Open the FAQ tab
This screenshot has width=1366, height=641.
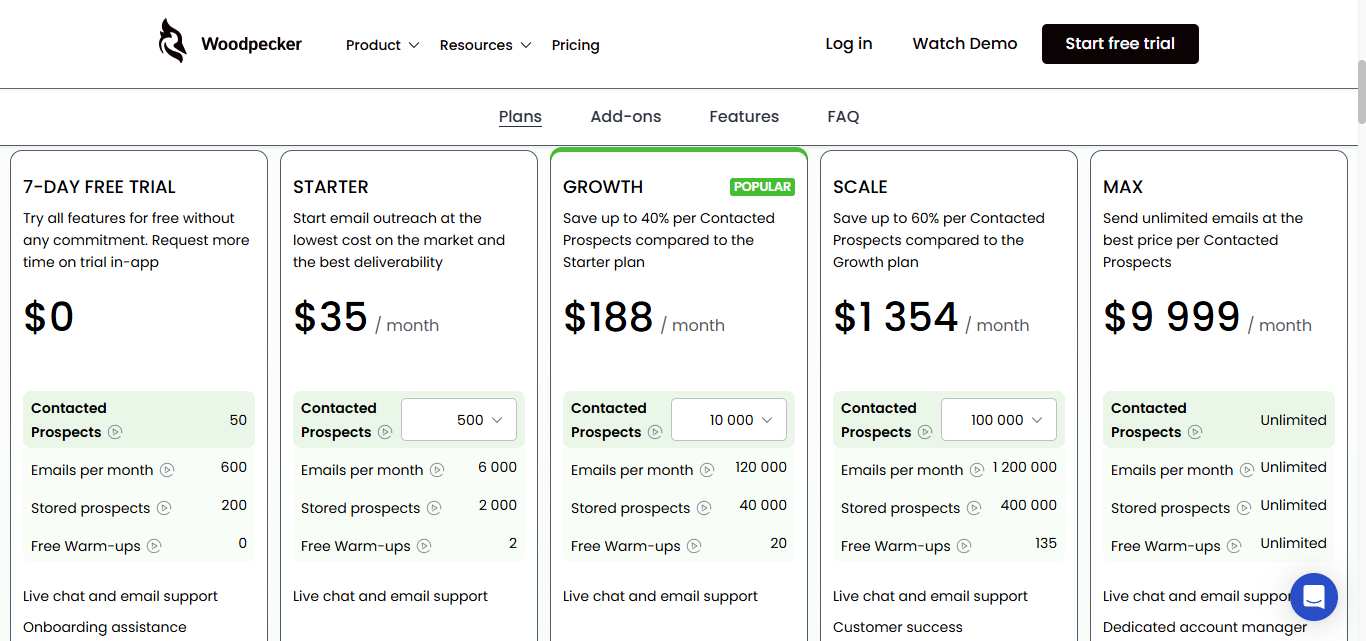click(843, 116)
